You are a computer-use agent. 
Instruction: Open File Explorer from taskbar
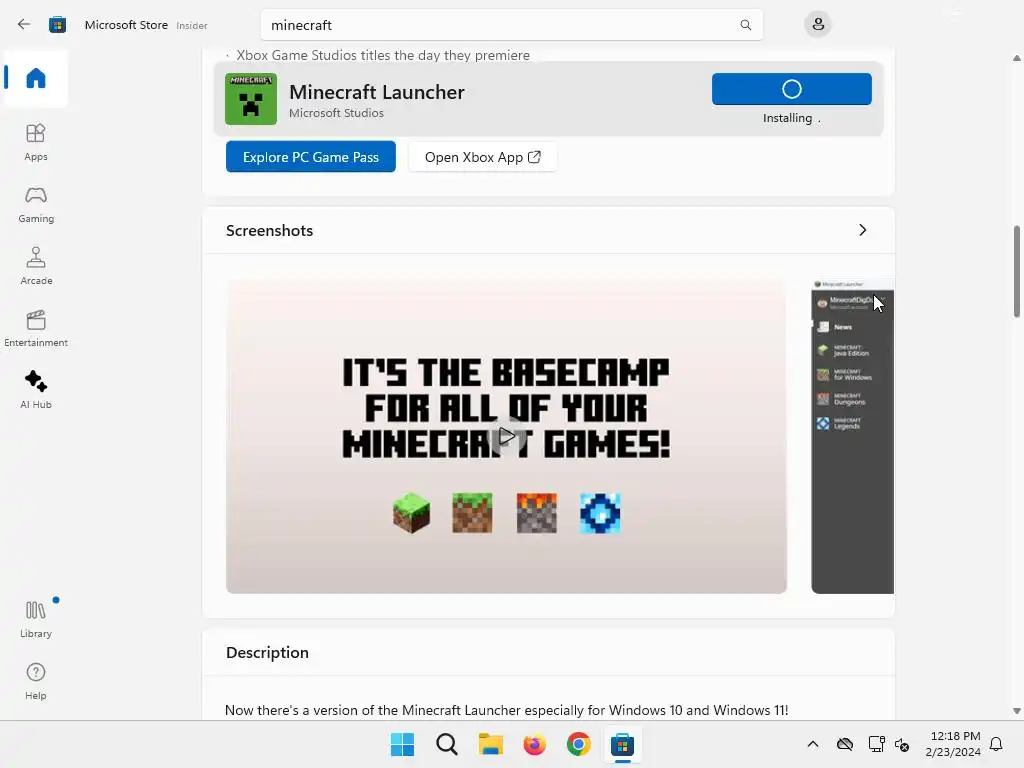click(490, 744)
